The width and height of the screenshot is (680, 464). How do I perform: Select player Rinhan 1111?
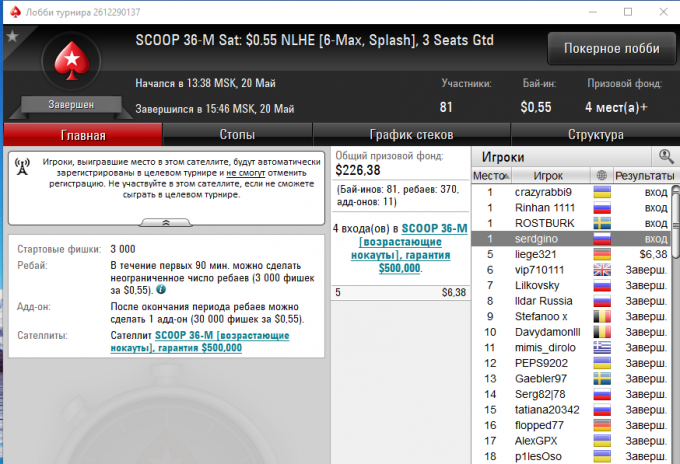pos(571,208)
